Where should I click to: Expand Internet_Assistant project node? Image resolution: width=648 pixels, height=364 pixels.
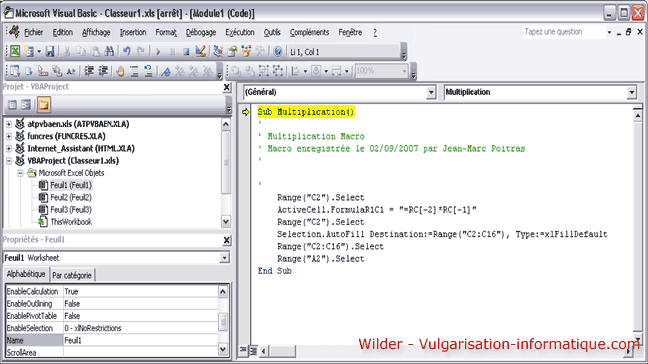[9, 148]
